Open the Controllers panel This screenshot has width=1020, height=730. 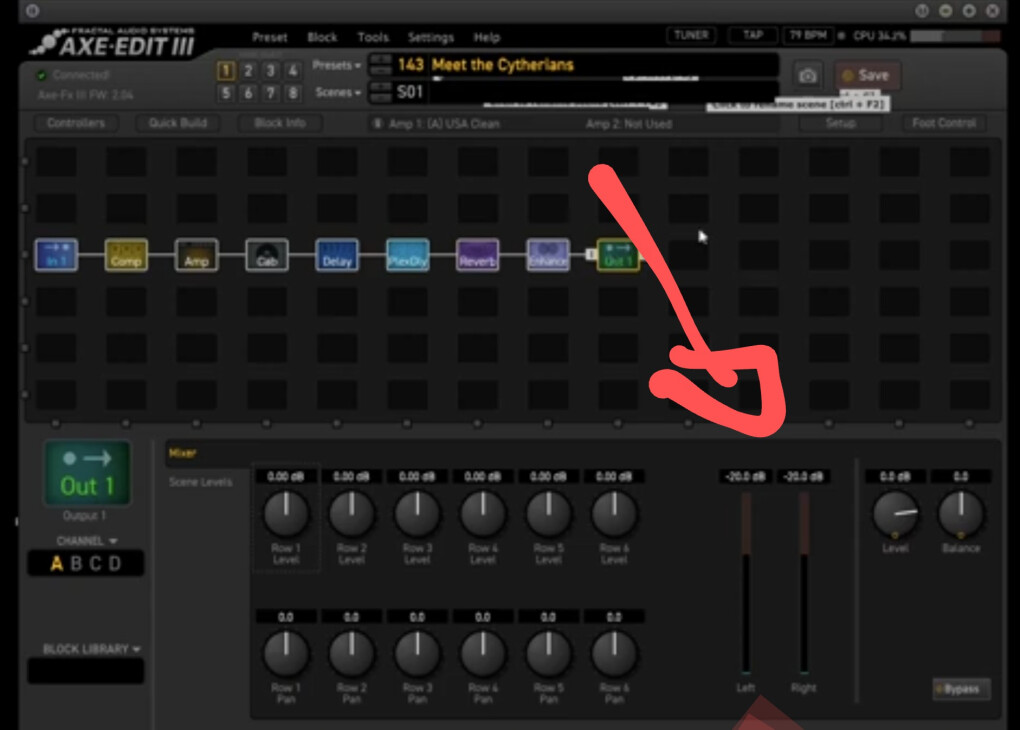point(75,123)
